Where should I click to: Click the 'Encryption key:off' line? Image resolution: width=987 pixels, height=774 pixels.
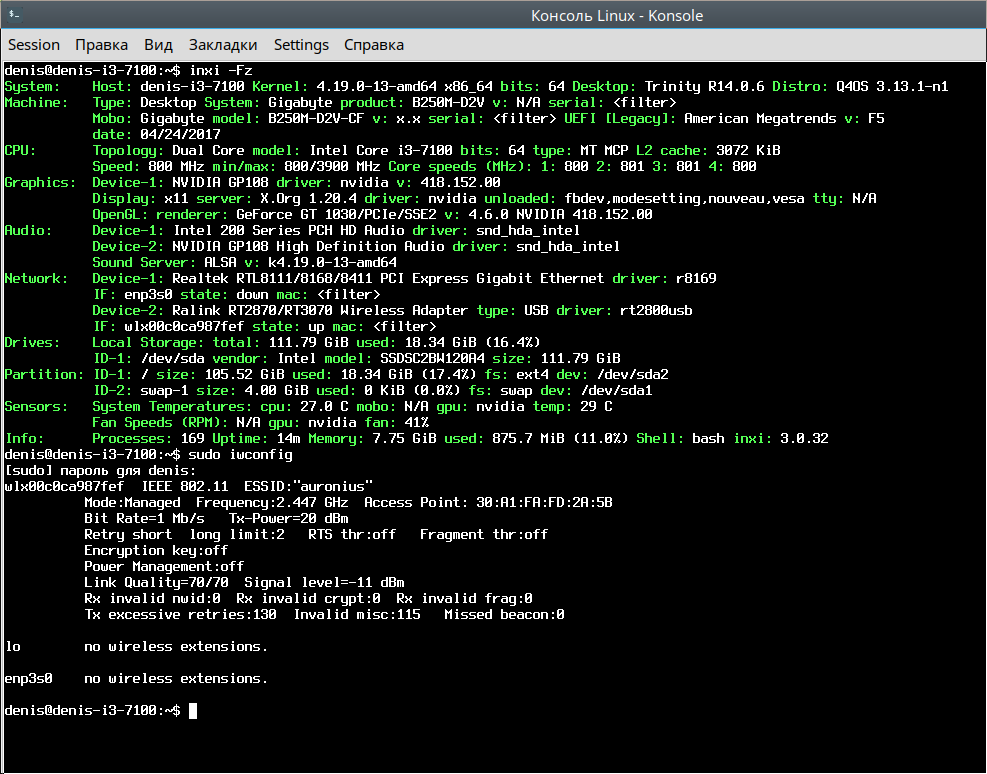point(156,551)
